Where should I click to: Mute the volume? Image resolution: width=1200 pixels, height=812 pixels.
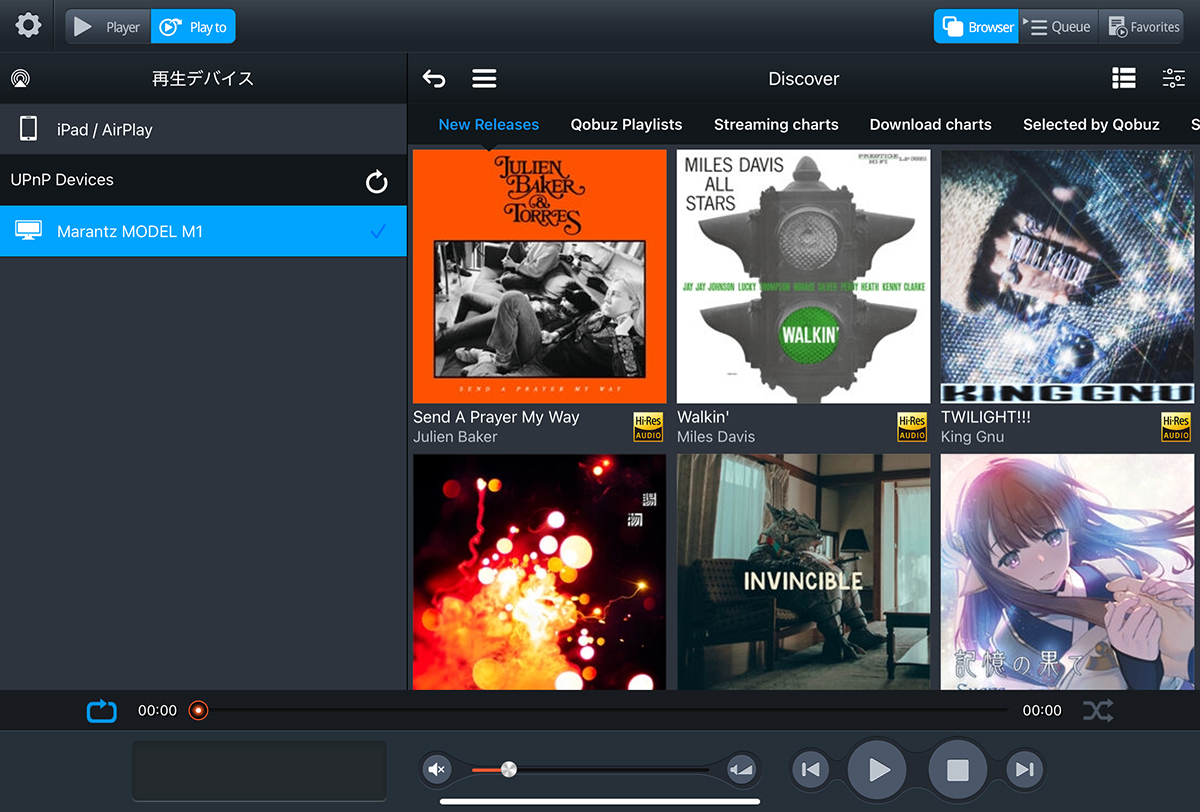436,769
